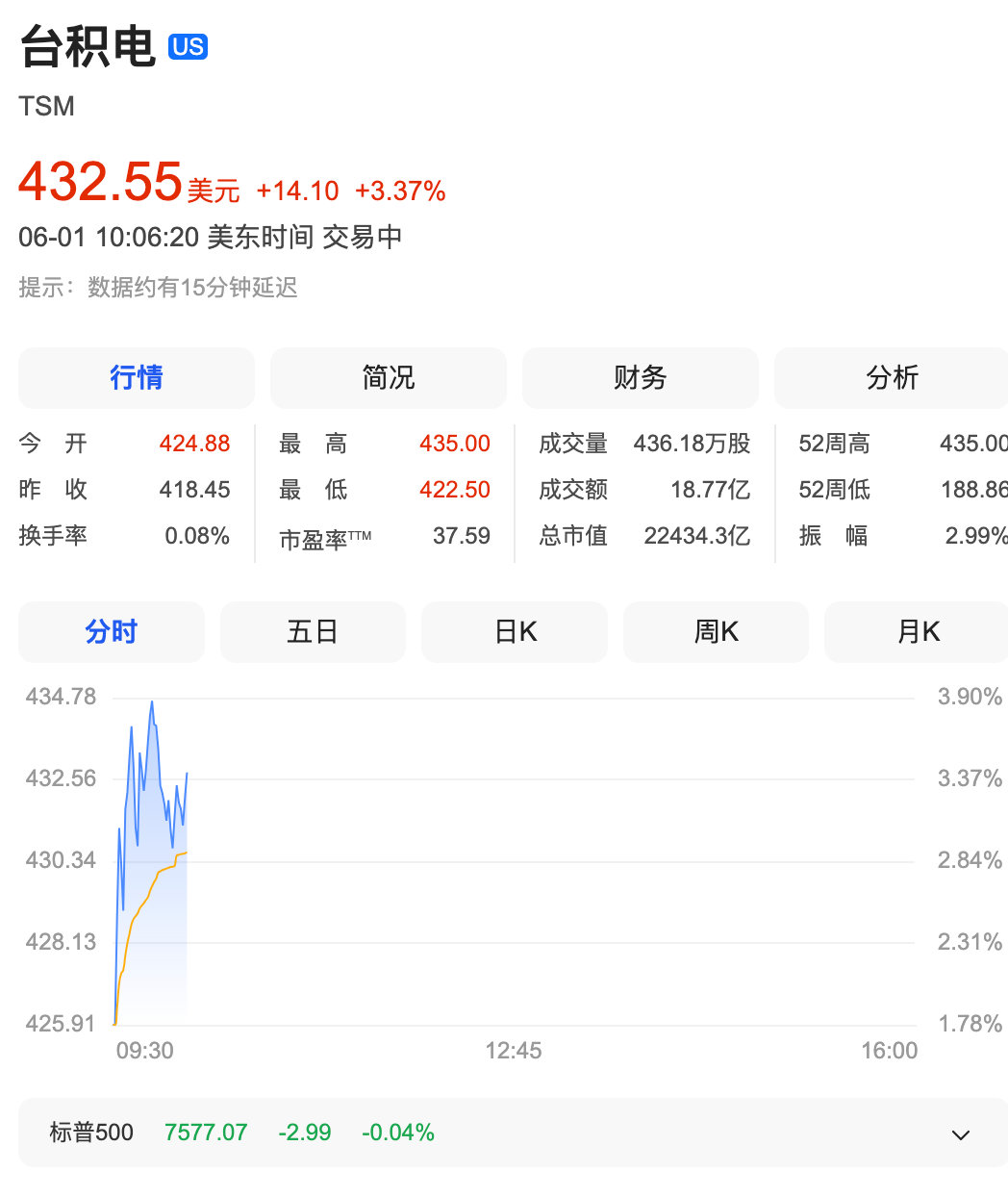Click the 总市值 value 22434.3亿
Screen dimensions: 1008x1197
(697, 536)
